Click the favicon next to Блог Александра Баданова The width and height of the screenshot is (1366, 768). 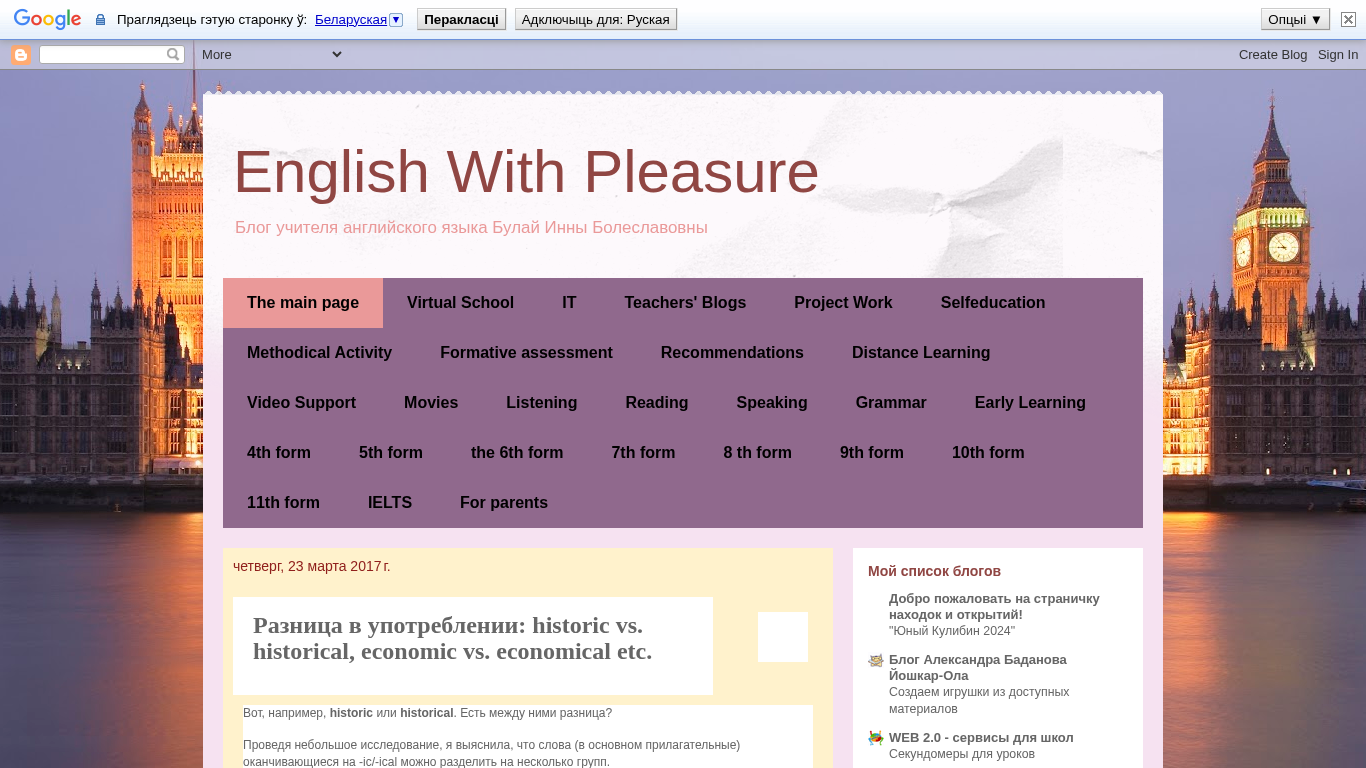(x=876, y=661)
